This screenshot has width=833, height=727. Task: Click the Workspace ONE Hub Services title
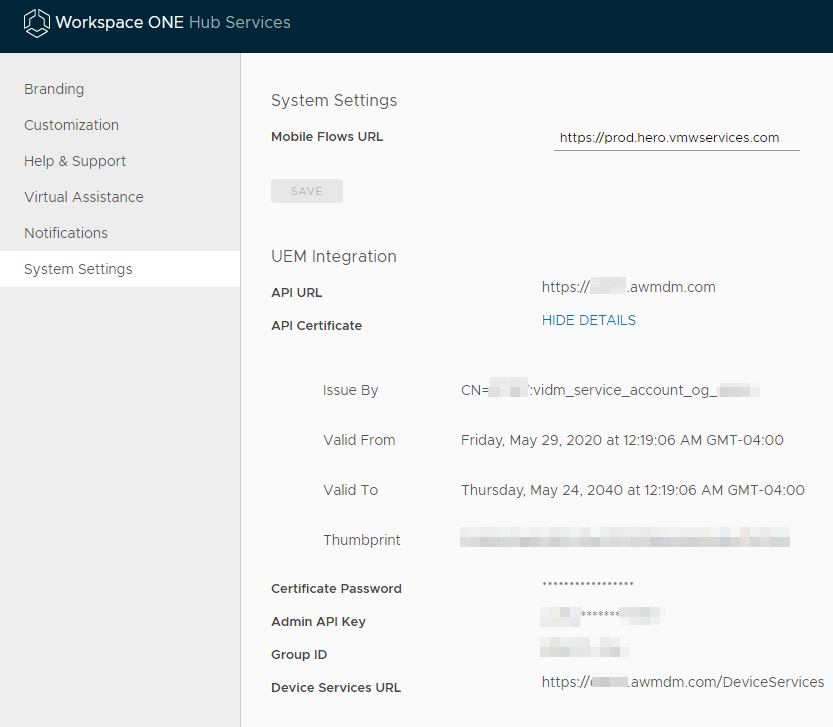coord(173,22)
